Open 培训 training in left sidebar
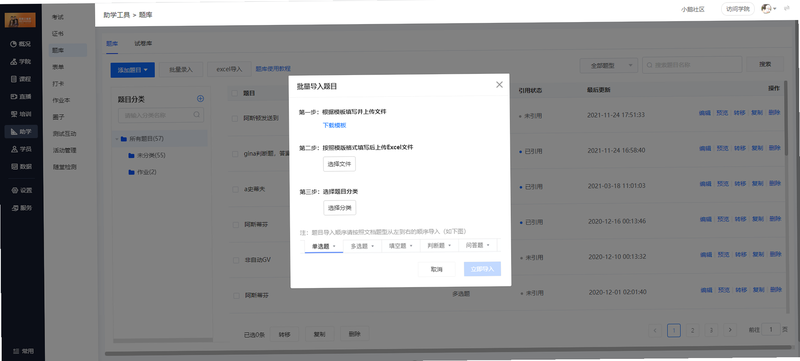The image size is (800, 361). tap(21, 114)
